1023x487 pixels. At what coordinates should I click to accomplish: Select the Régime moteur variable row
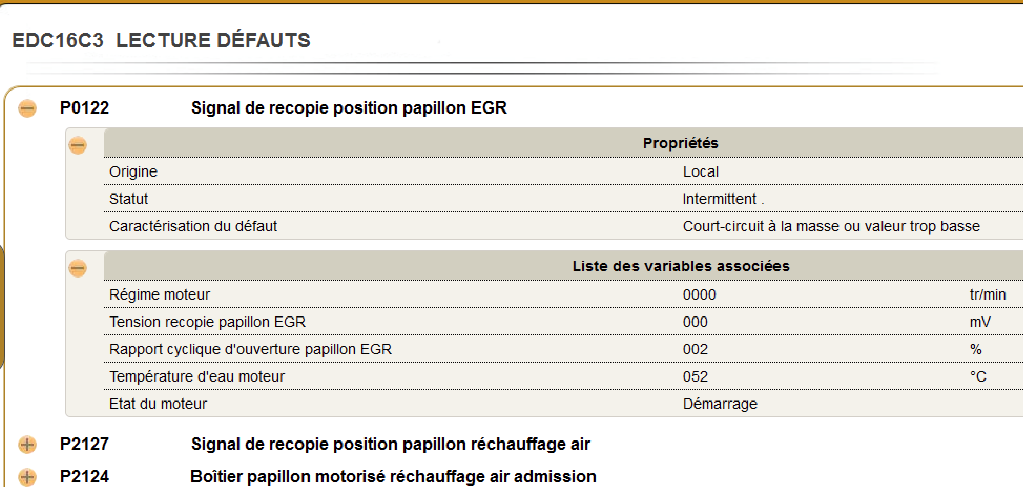pos(563,294)
